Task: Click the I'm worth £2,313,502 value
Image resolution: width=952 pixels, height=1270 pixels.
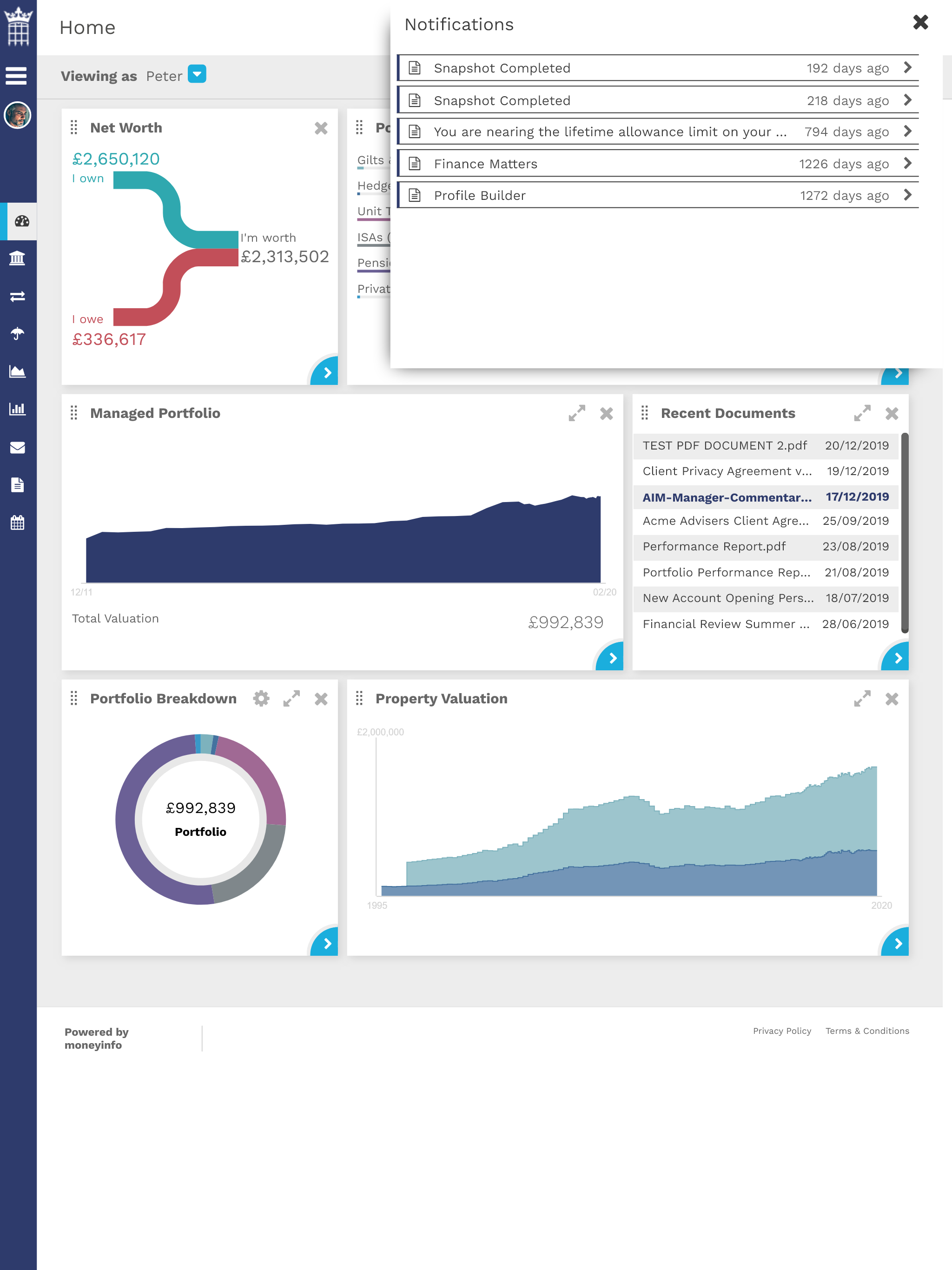Action: tap(285, 257)
